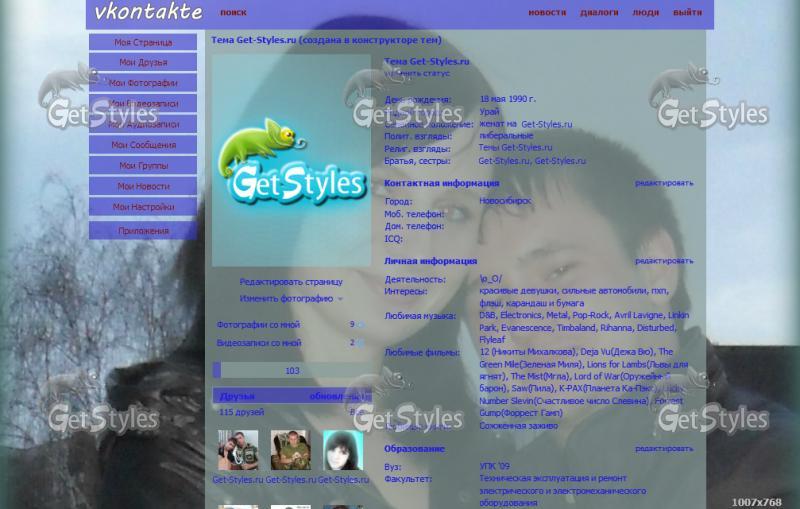Open Фотографии со мной
This screenshot has height=509, width=800.
pos(258,324)
